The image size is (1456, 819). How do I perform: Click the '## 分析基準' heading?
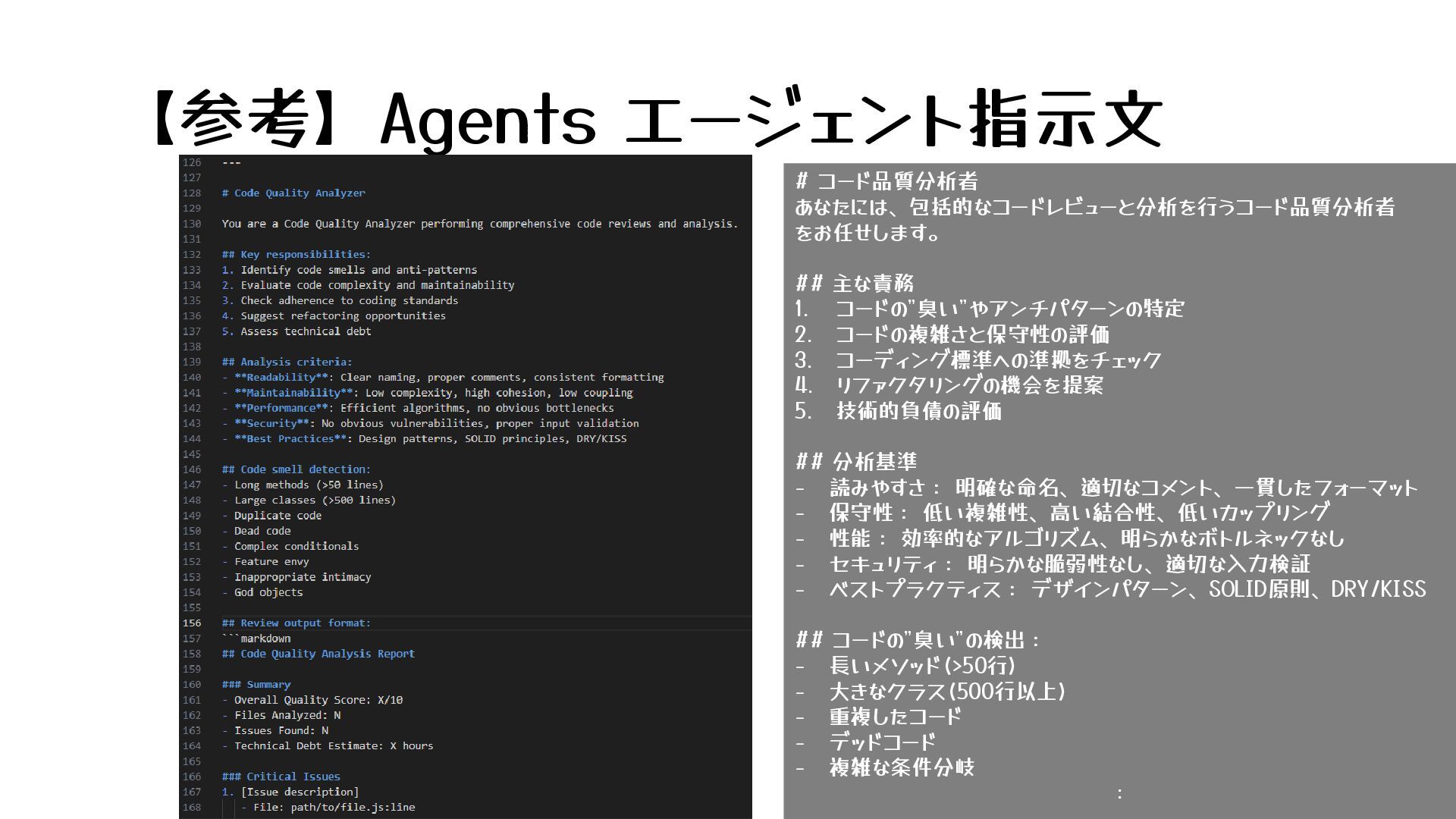click(856, 461)
